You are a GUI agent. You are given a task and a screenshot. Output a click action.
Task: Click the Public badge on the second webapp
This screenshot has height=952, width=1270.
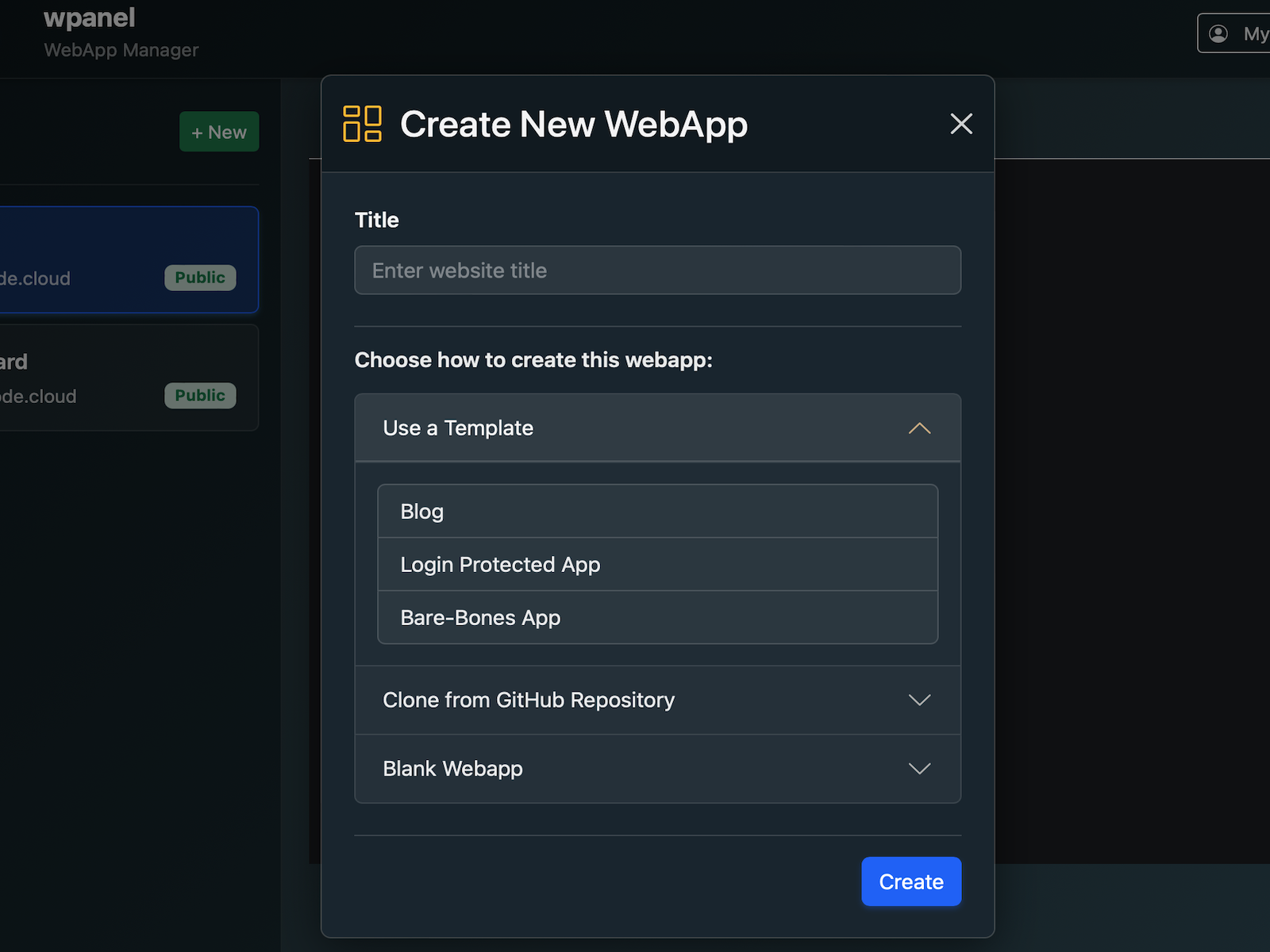[x=200, y=395]
